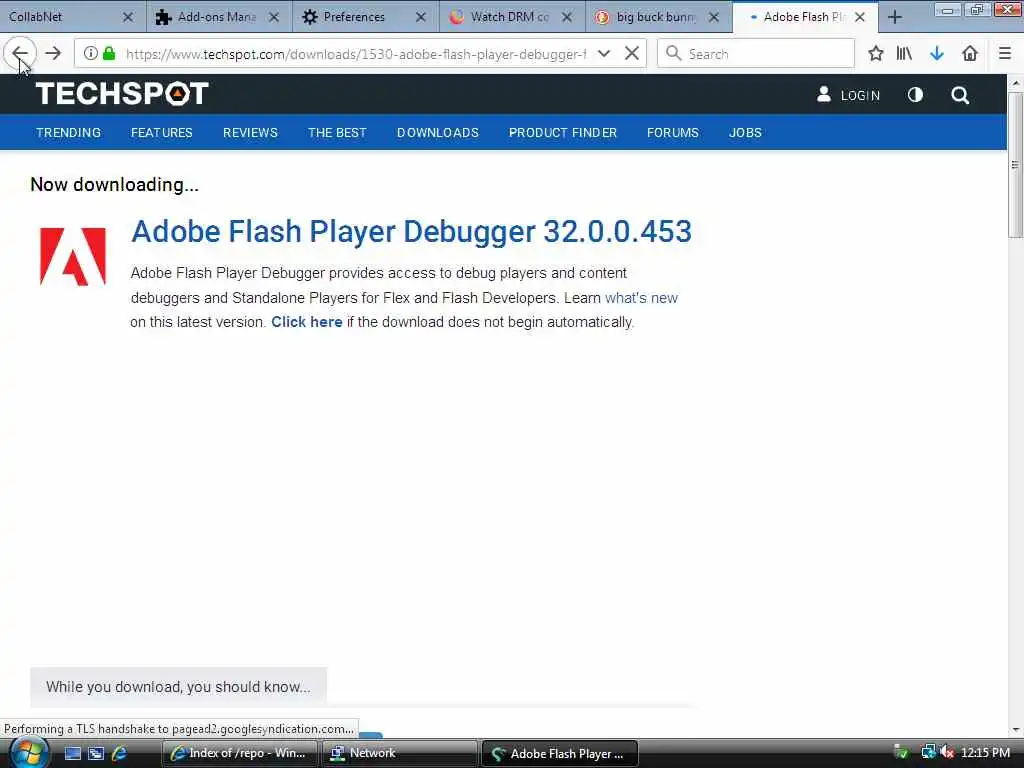Screen dimensions: 1024x768
Task: Go to the Firefox home page icon
Action: 970,54
